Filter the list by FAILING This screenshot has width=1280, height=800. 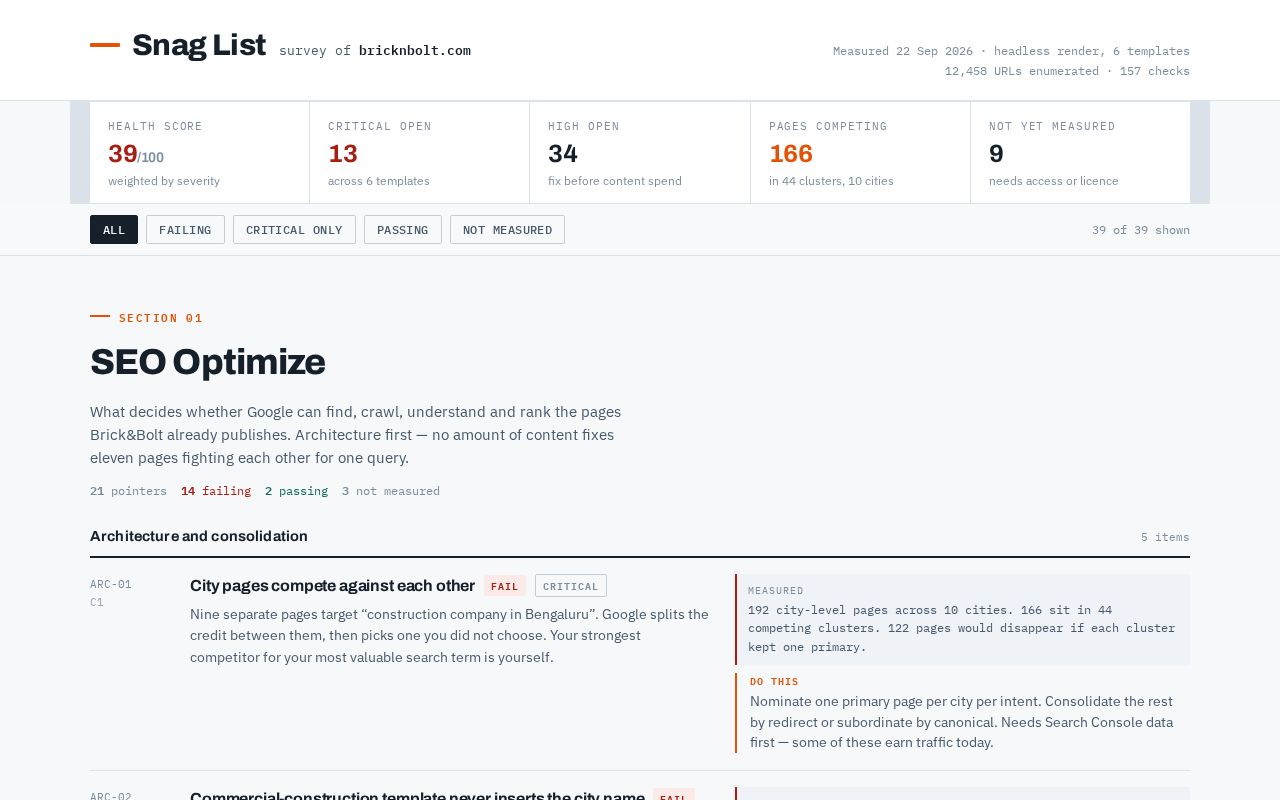click(185, 230)
